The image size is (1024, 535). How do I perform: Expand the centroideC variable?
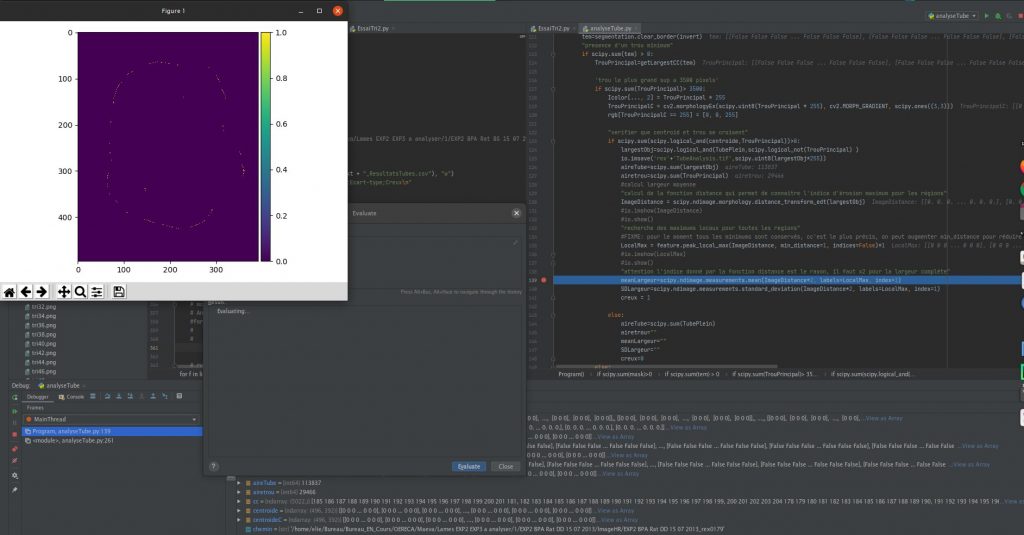coord(239,520)
